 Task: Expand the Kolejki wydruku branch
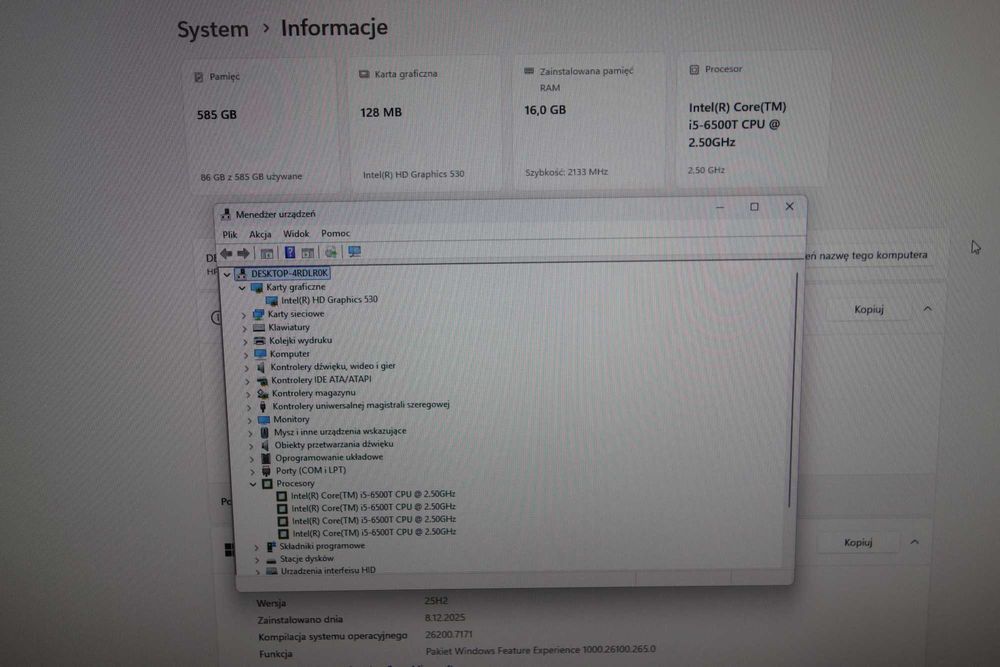pos(246,342)
